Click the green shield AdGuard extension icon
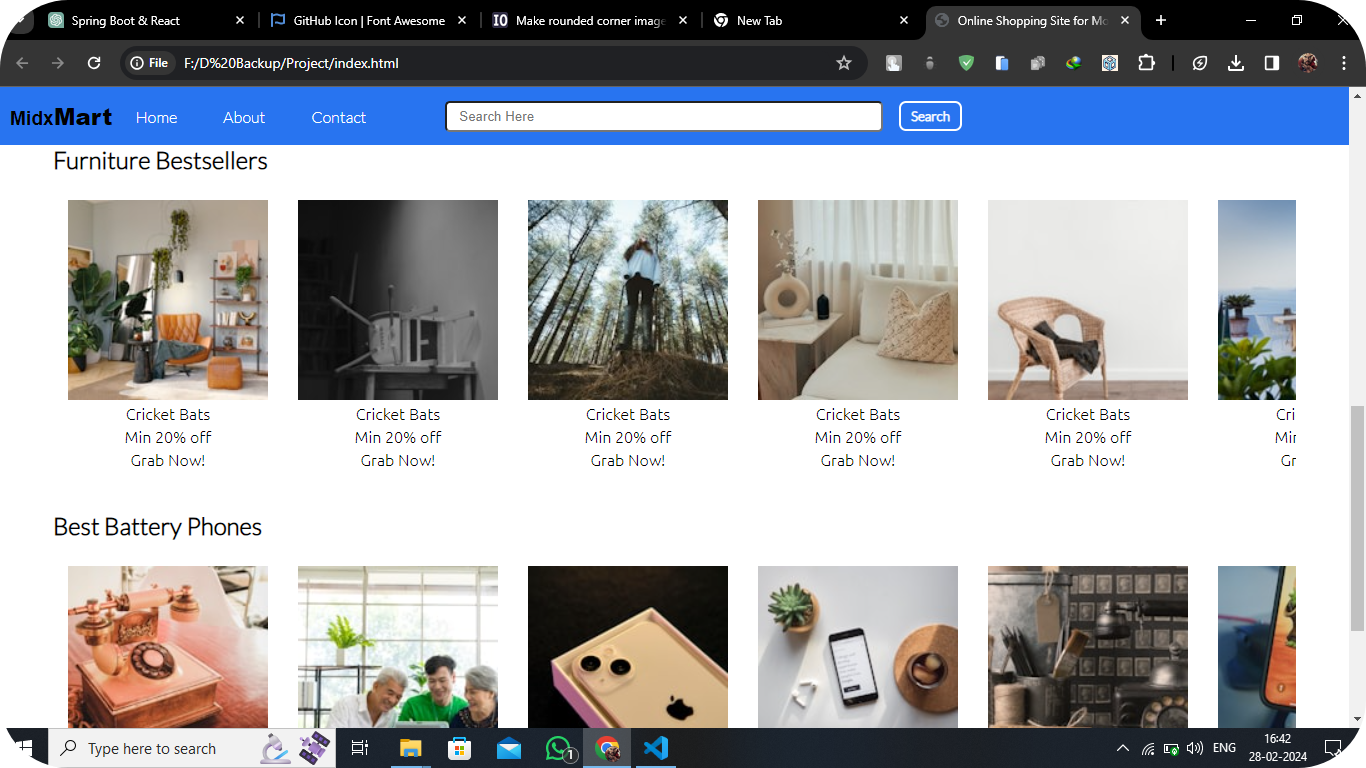 point(966,63)
